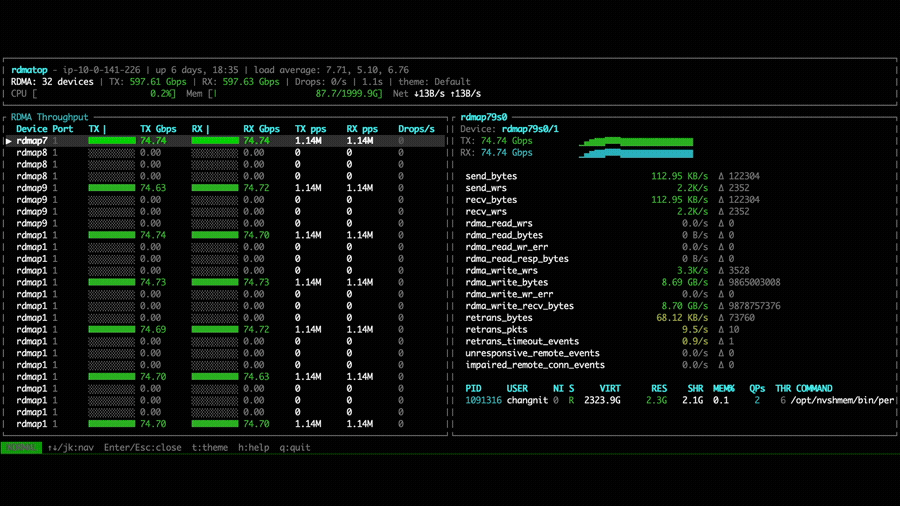Click the 1.1s refresh interval
Viewport: 900px width, 506px height.
tap(373, 82)
